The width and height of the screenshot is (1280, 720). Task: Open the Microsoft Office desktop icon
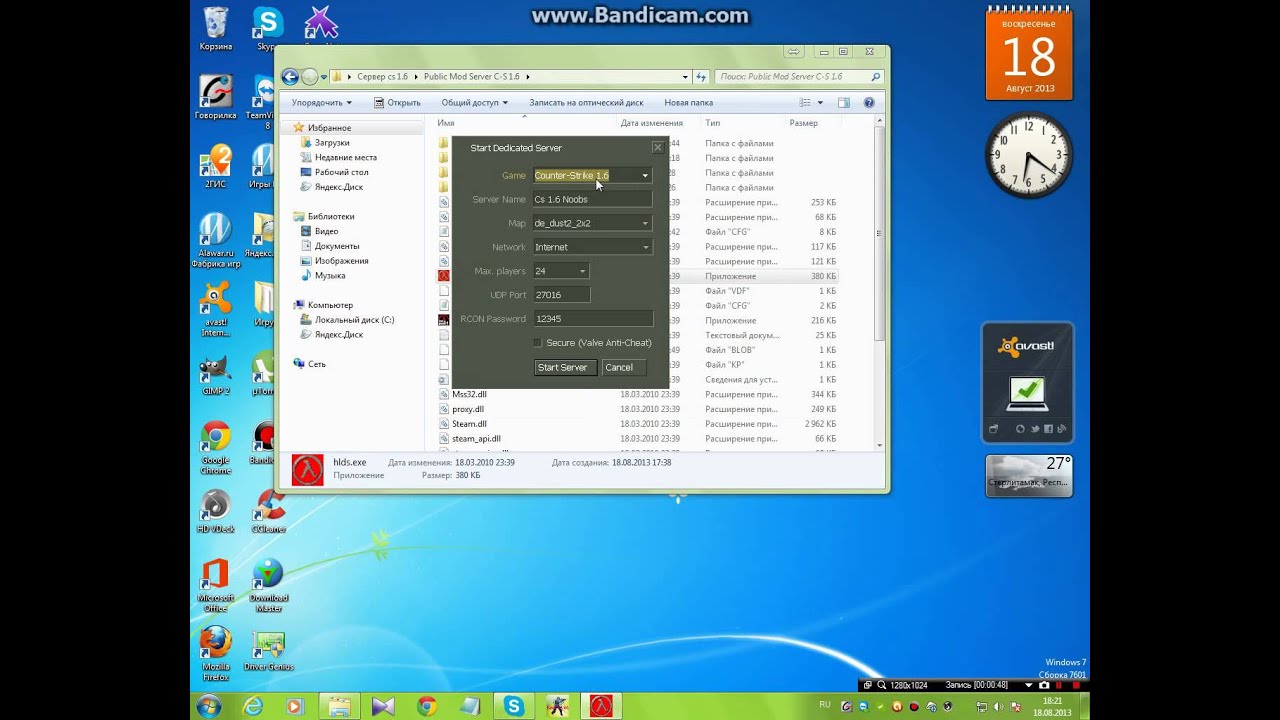[x=215, y=586]
